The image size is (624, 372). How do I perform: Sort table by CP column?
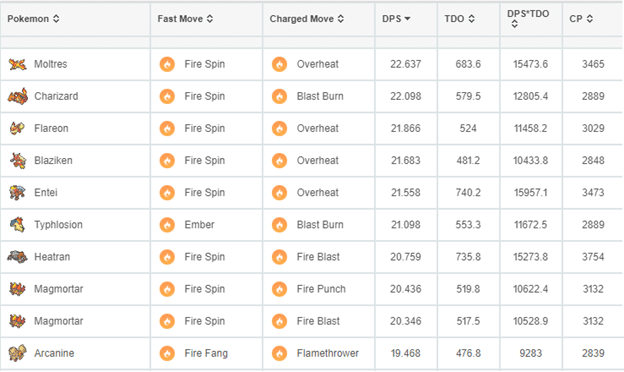(581, 19)
